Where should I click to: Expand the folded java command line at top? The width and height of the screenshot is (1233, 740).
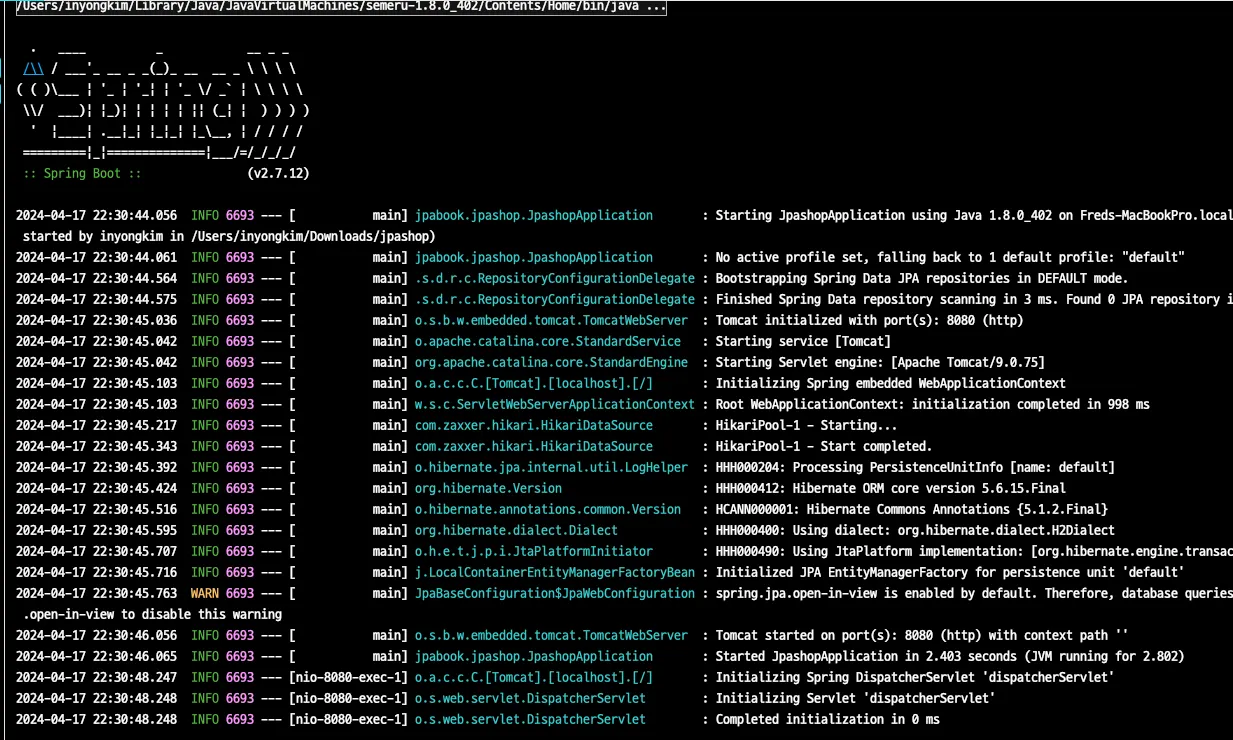[341, 7]
